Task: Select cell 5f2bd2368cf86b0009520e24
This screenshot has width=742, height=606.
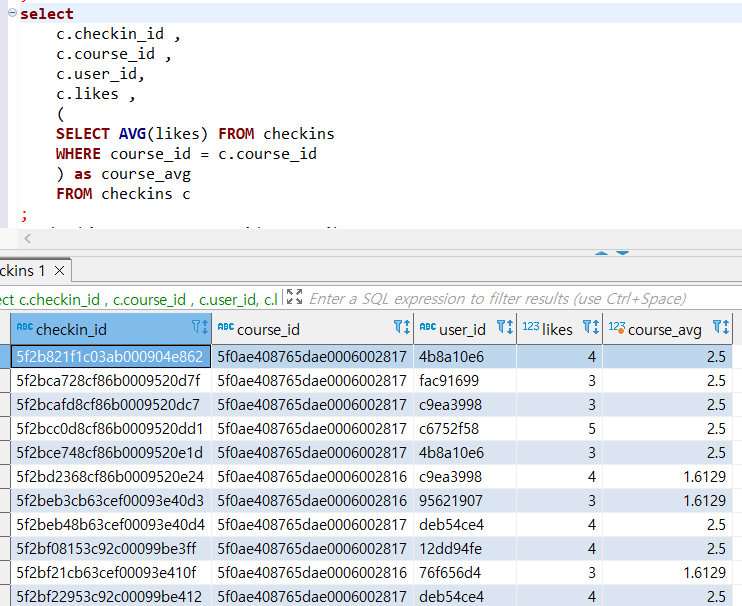Action: 111,477
